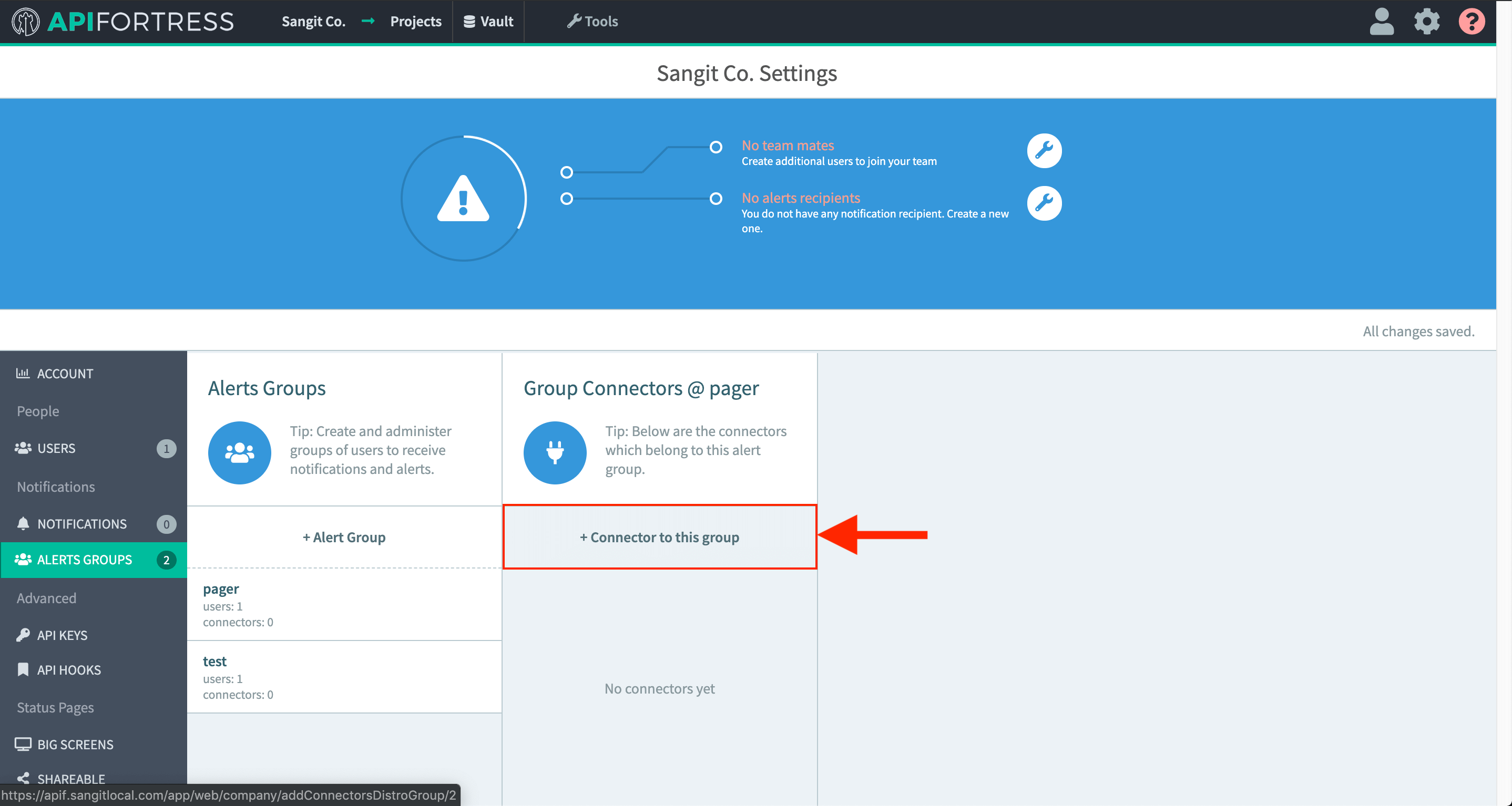Click the Advanced section label

tap(46, 598)
